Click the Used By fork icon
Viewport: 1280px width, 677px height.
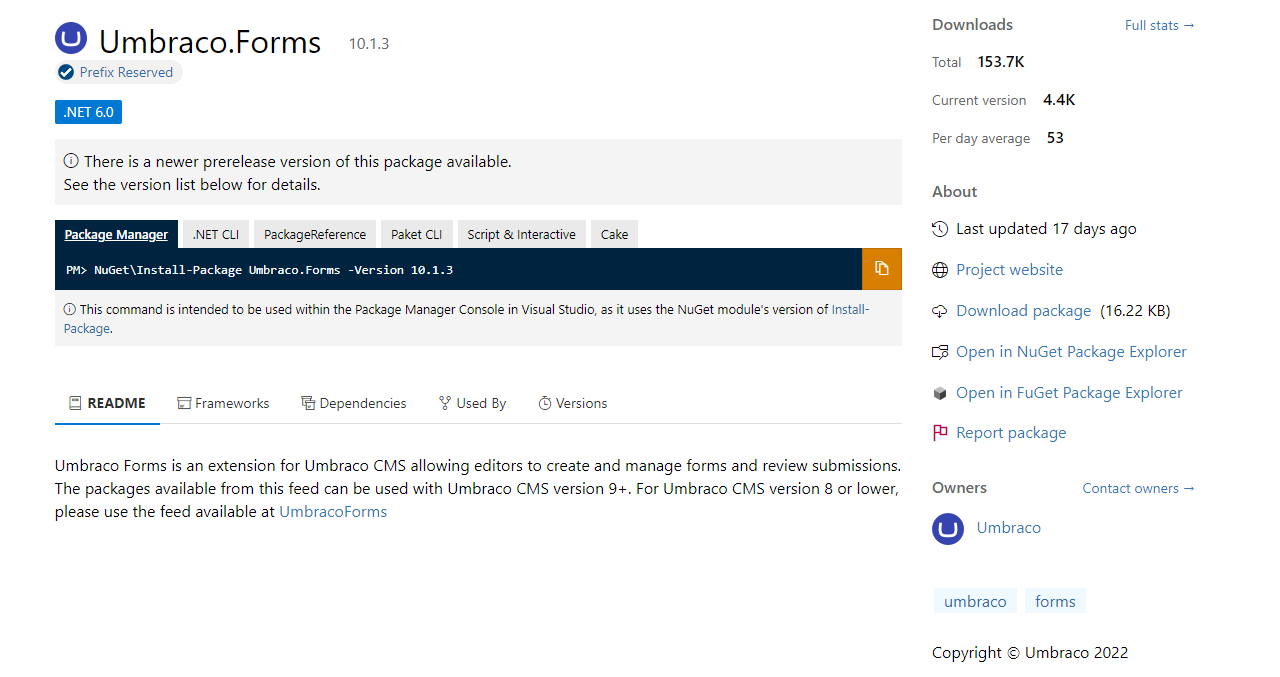coord(445,403)
